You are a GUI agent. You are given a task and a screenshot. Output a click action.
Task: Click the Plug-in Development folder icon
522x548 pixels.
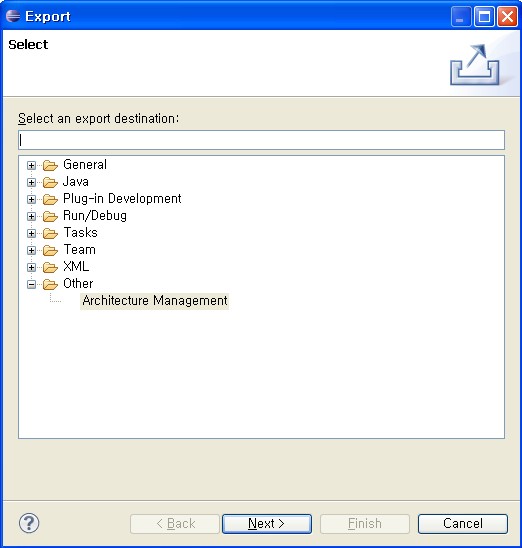click(x=50, y=199)
